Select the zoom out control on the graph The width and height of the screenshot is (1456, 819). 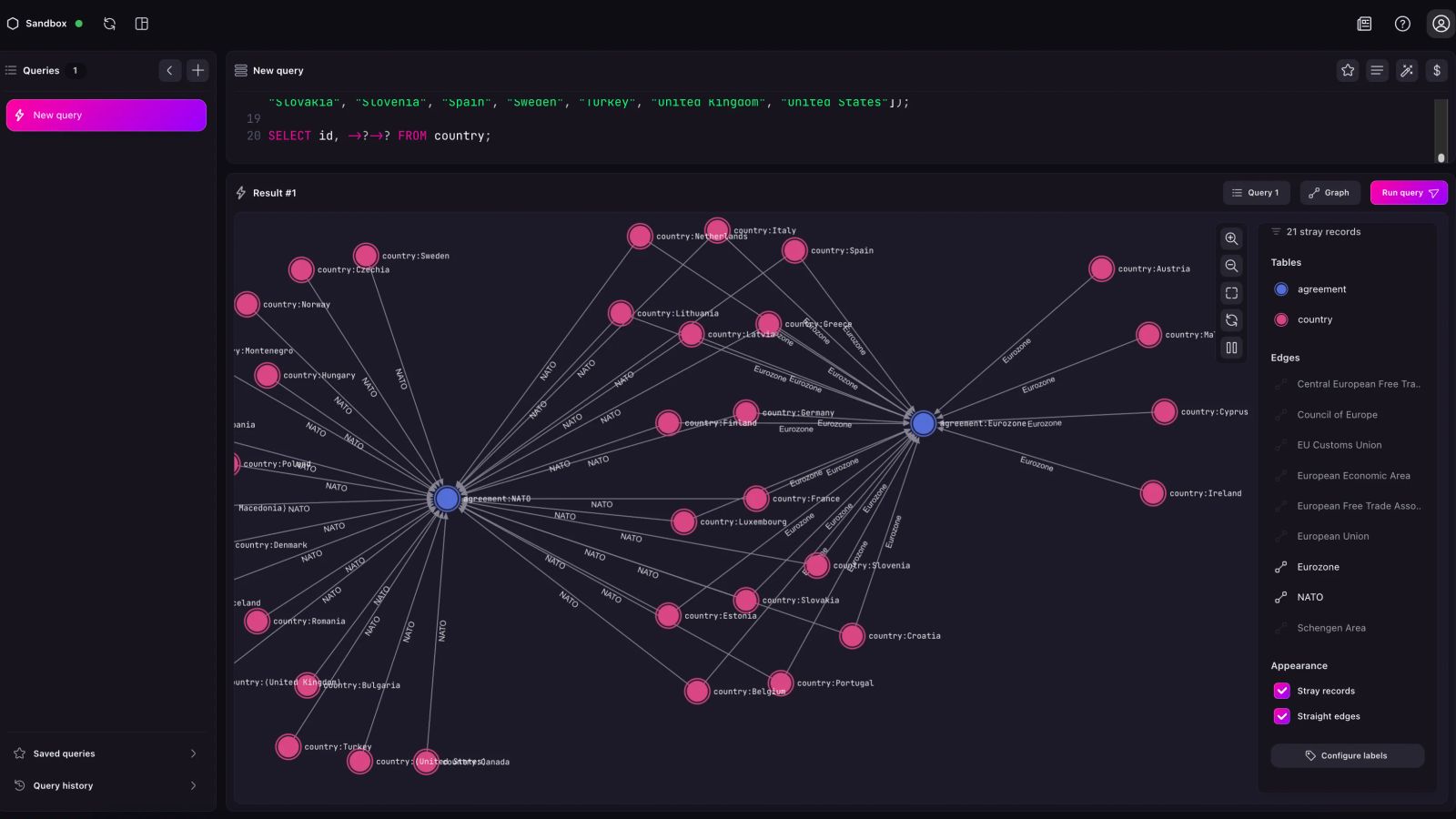(1231, 266)
